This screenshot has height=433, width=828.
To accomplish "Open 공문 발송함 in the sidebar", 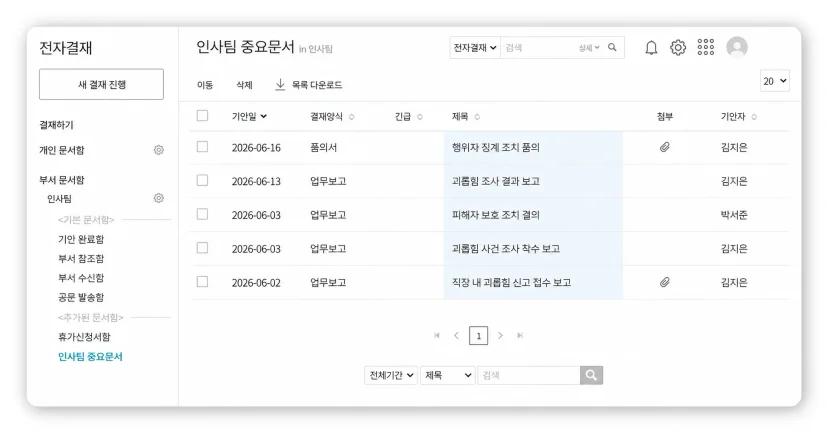I will pyautogui.click(x=81, y=297).
